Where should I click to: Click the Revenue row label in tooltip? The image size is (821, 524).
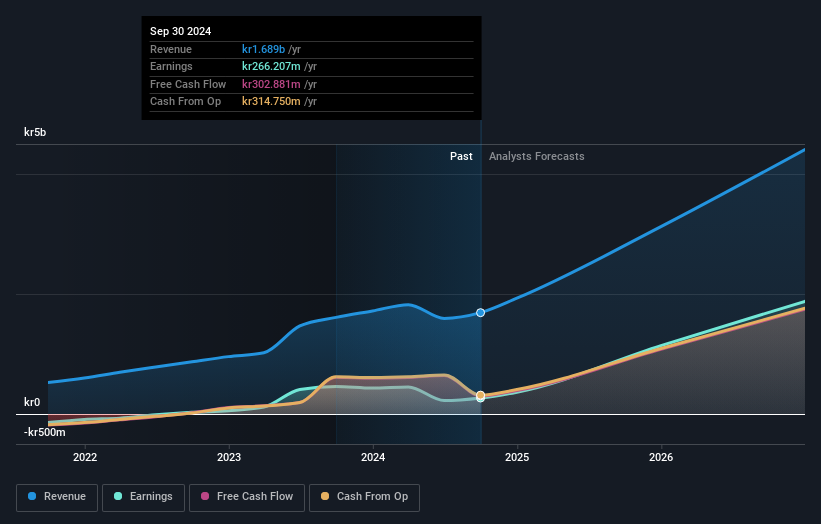coord(171,49)
